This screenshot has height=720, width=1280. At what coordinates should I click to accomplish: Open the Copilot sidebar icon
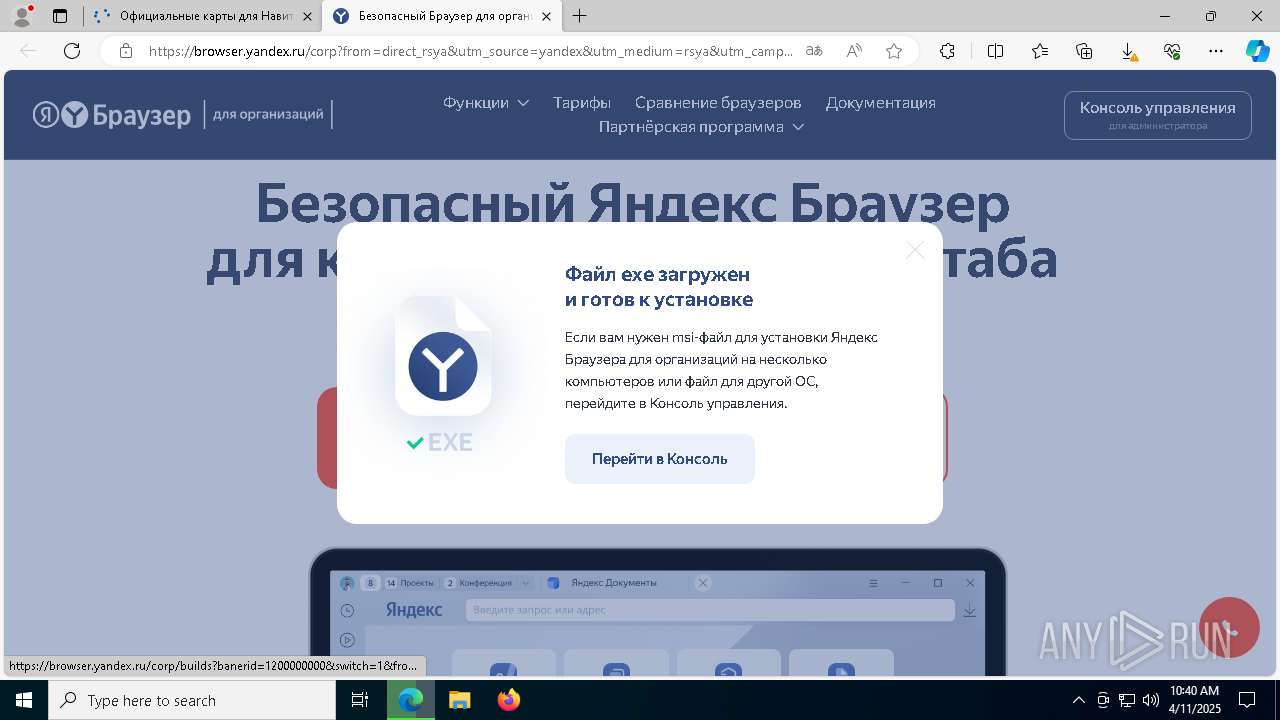pyautogui.click(x=1257, y=51)
